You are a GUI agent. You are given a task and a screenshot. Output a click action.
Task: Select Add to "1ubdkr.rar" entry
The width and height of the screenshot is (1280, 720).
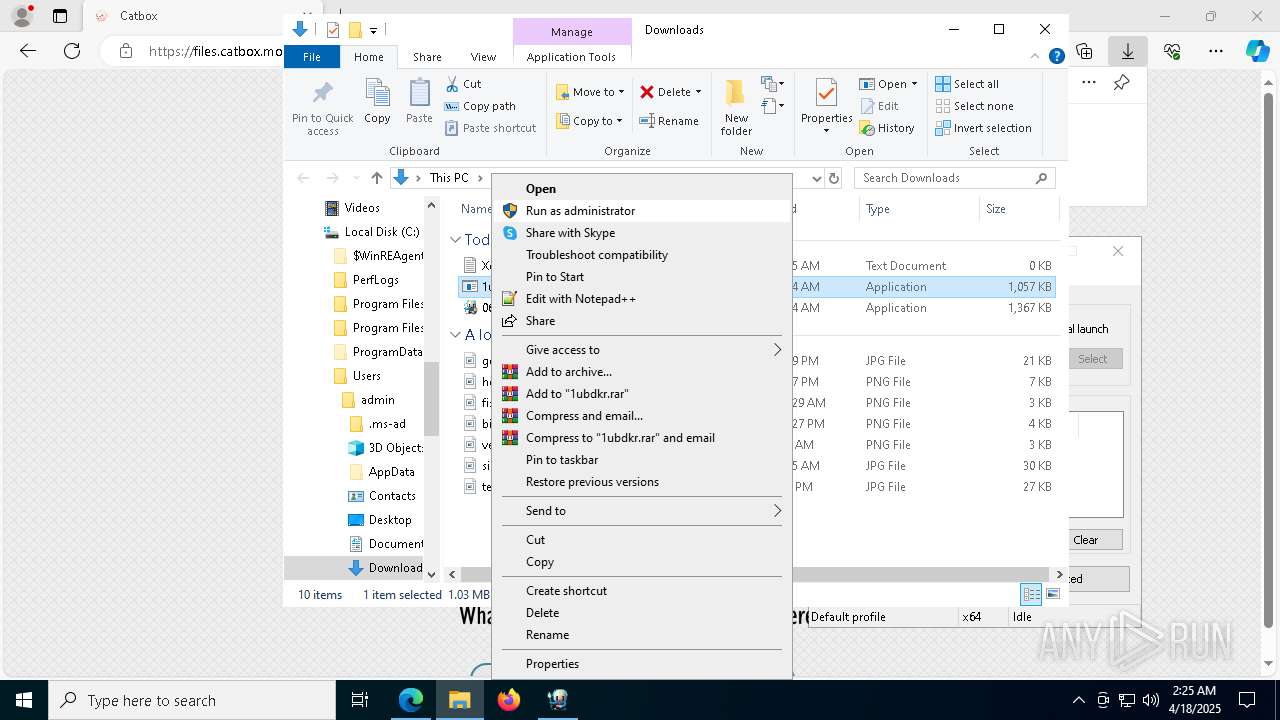pos(642,393)
